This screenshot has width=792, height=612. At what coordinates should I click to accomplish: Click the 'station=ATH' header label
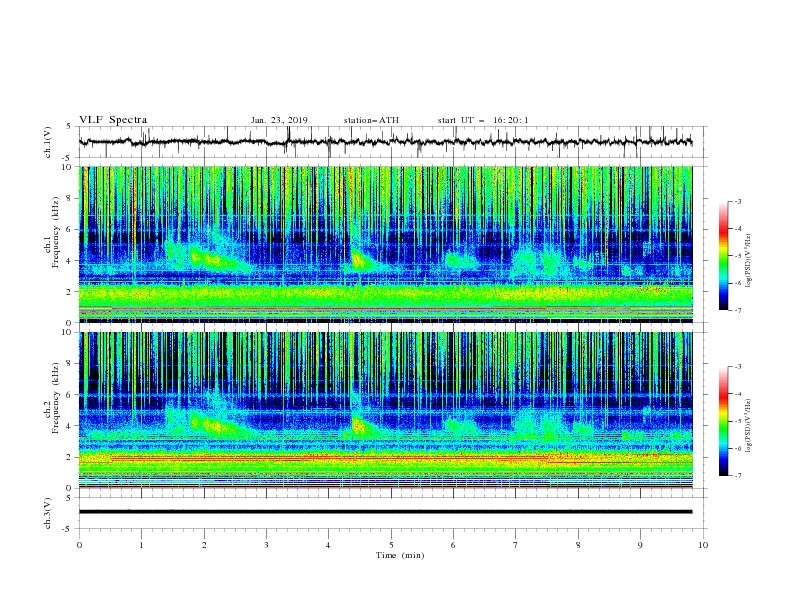click(371, 120)
